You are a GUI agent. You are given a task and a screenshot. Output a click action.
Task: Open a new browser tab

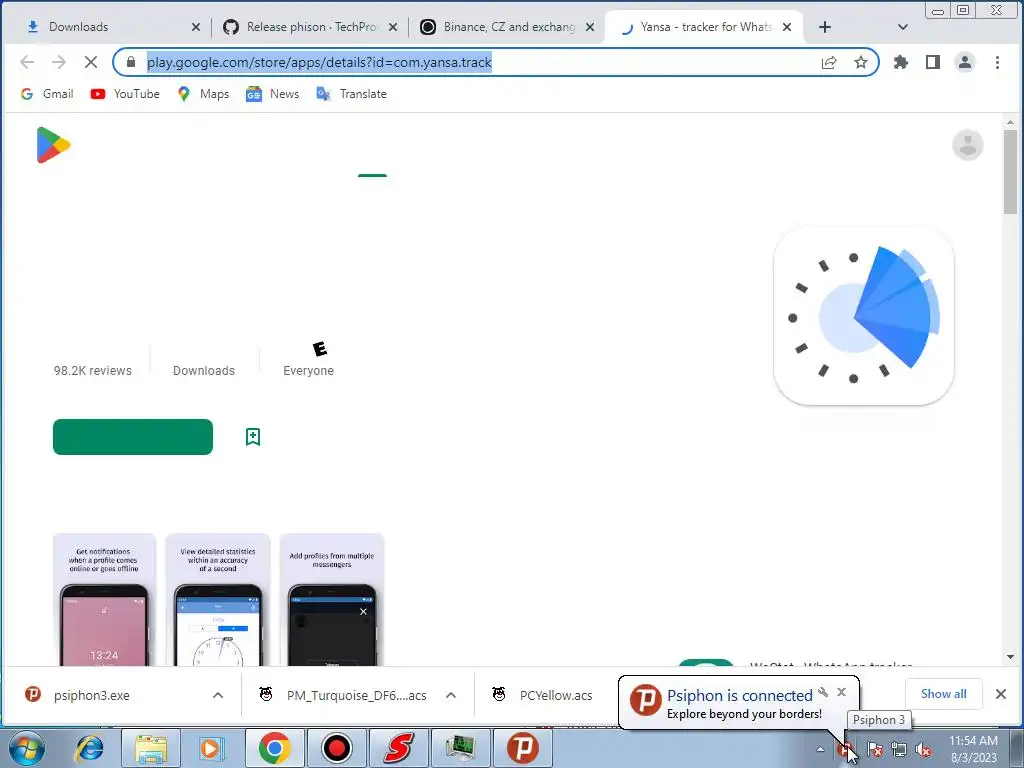click(825, 27)
